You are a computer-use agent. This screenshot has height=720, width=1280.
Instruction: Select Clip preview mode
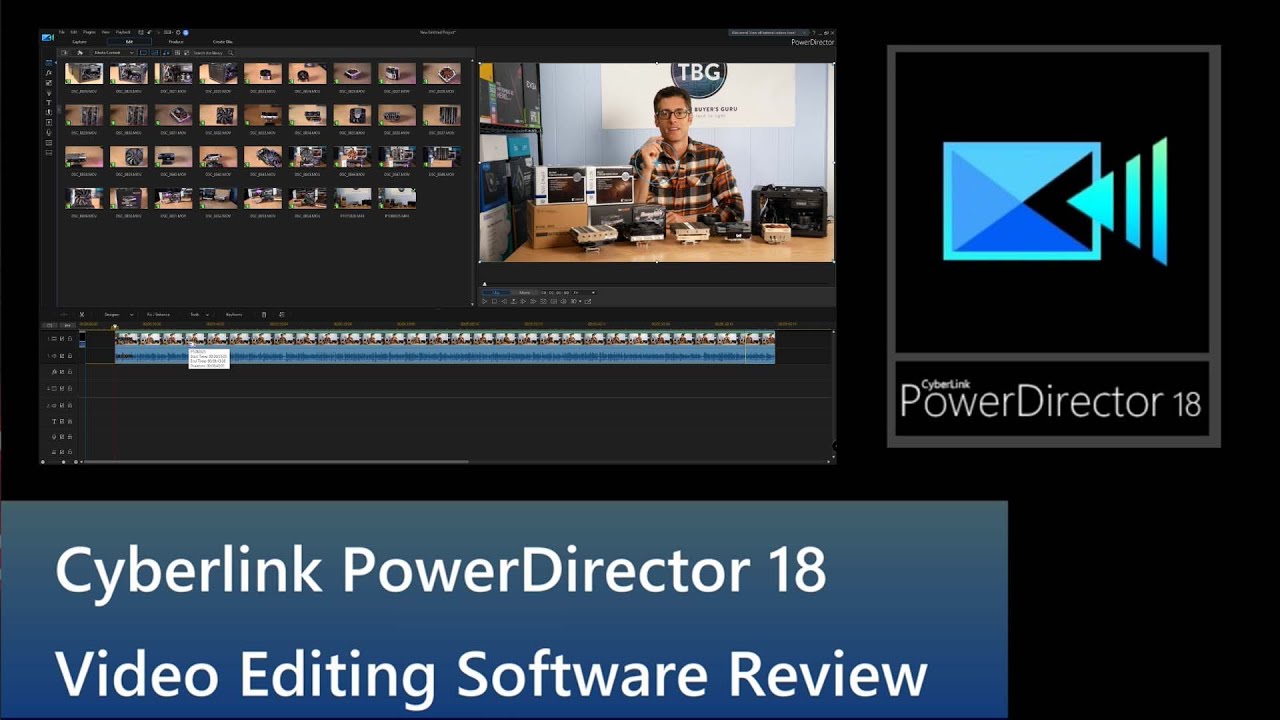[x=496, y=292]
